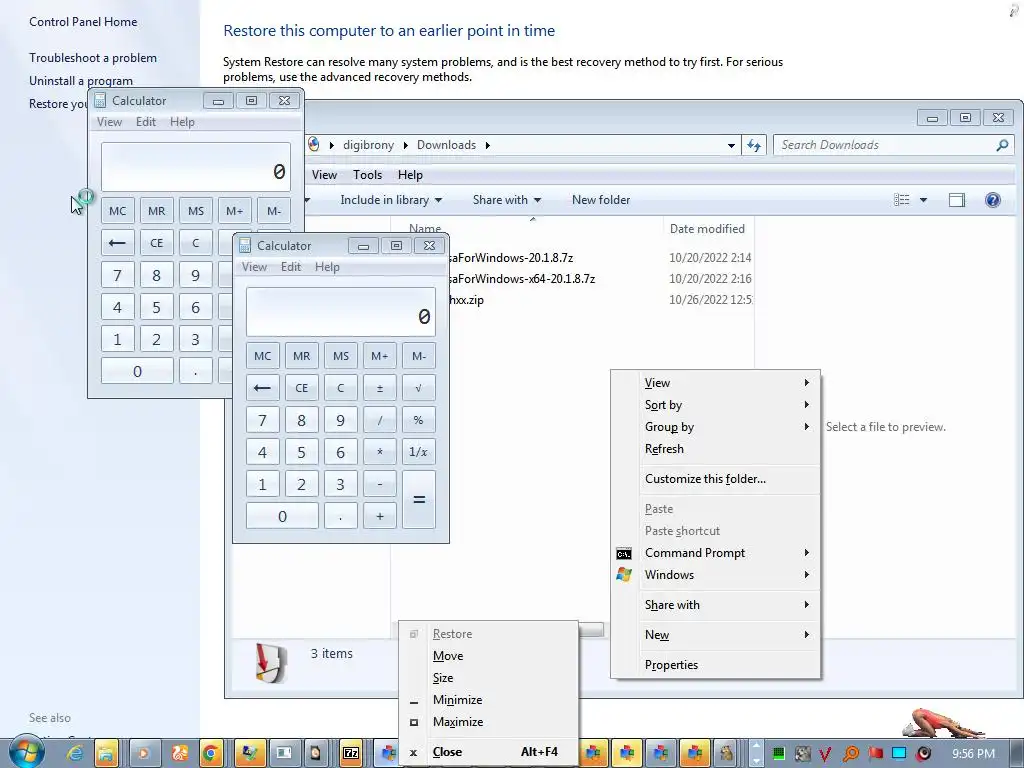Click the front Calculator title bar icon
This screenshot has width=1024, height=768.
245,246
